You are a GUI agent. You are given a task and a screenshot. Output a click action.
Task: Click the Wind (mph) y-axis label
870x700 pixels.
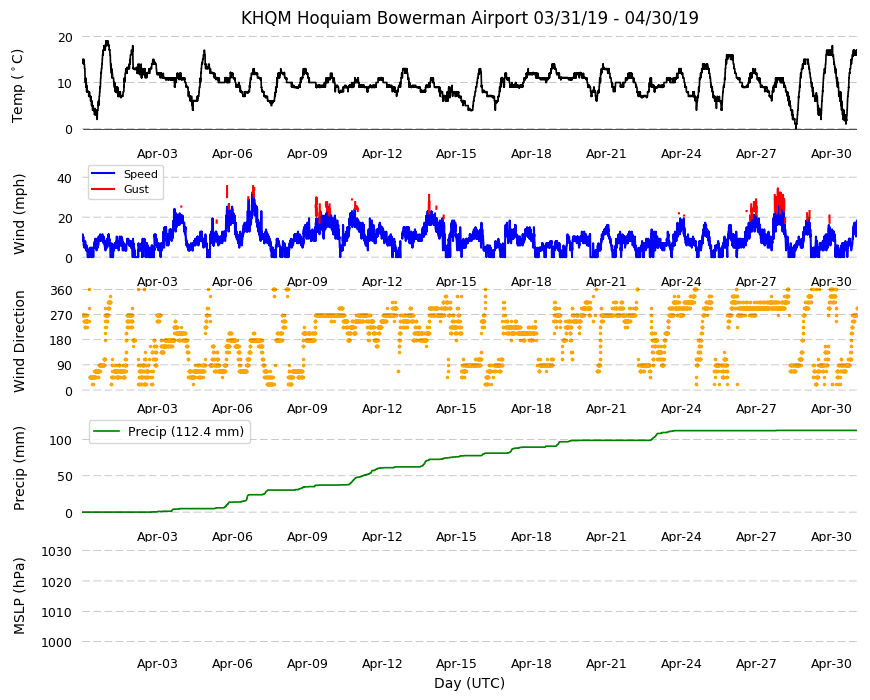tap(19, 214)
